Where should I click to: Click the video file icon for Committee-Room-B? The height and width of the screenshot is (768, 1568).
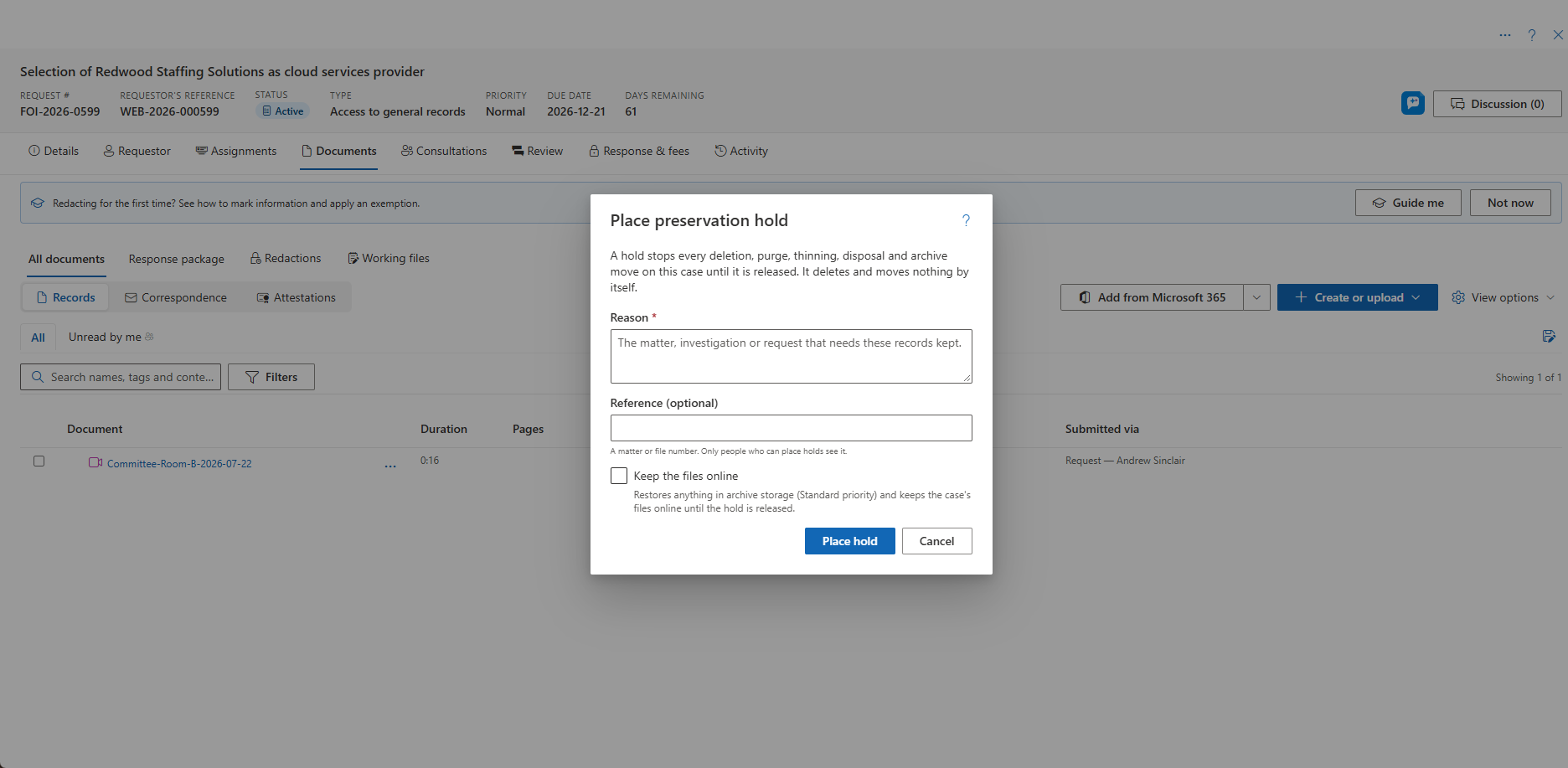95,462
